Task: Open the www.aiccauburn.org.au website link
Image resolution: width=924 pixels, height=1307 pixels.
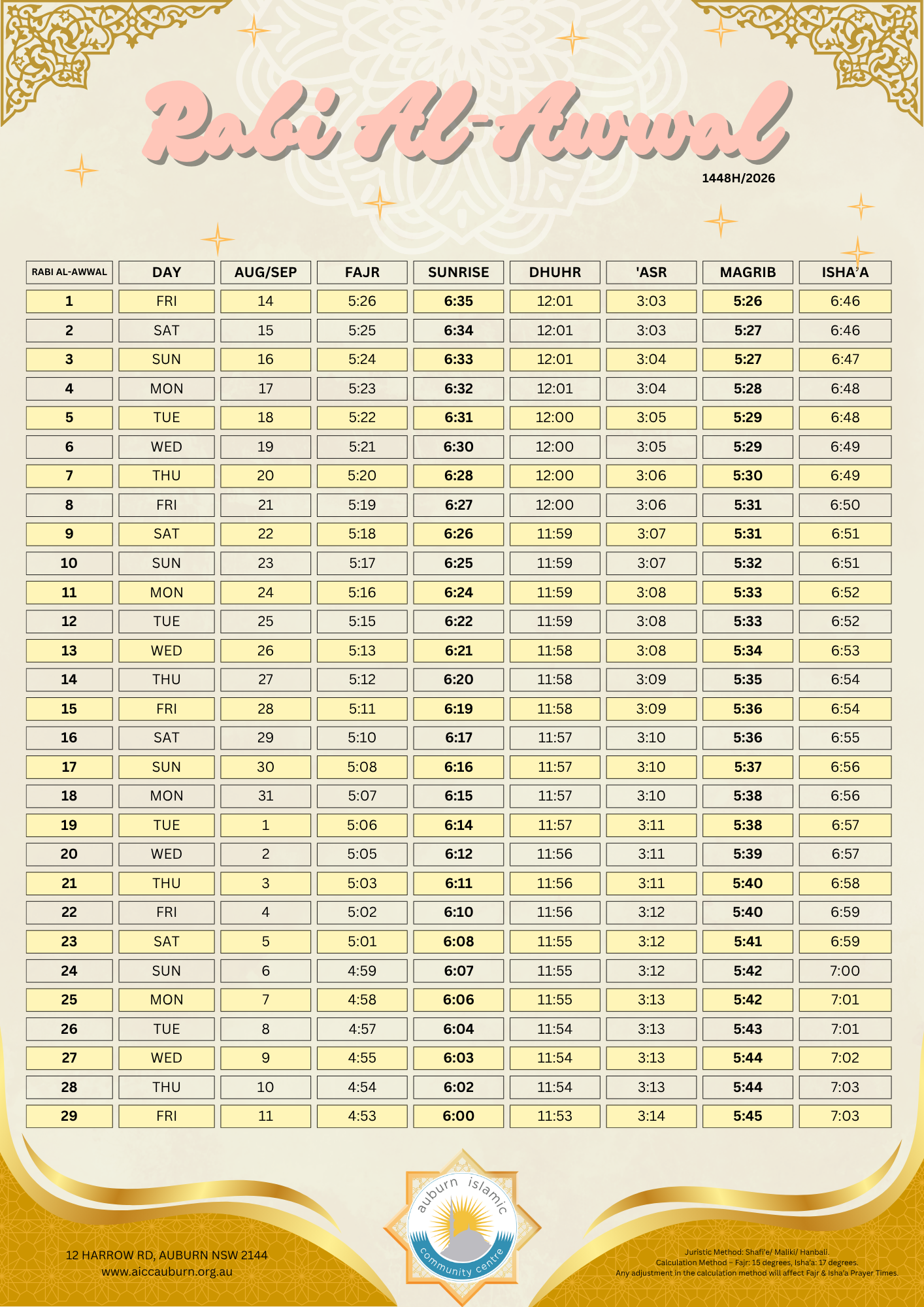Action: (x=167, y=1272)
